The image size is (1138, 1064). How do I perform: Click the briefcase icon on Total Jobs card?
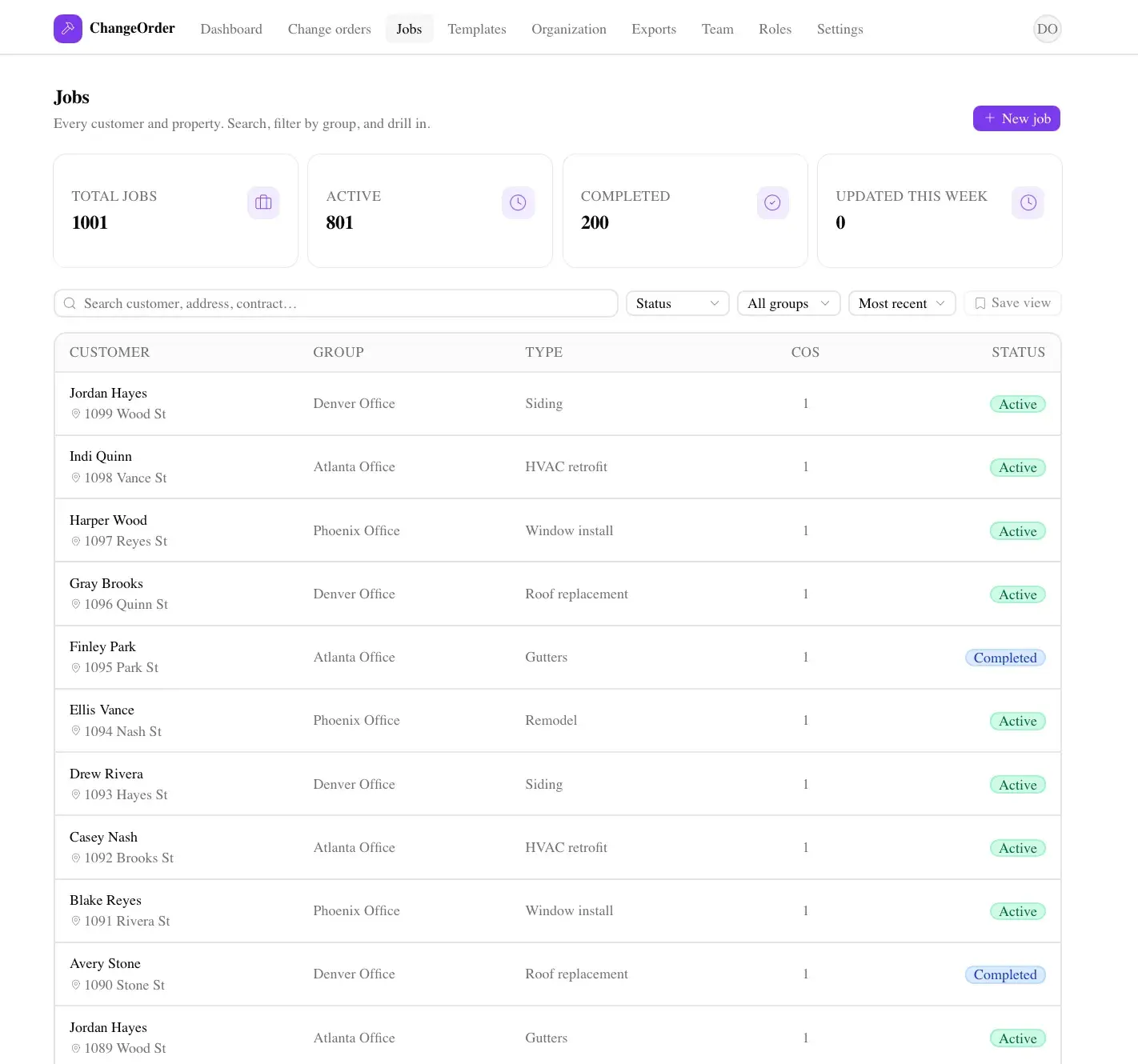[x=263, y=202]
